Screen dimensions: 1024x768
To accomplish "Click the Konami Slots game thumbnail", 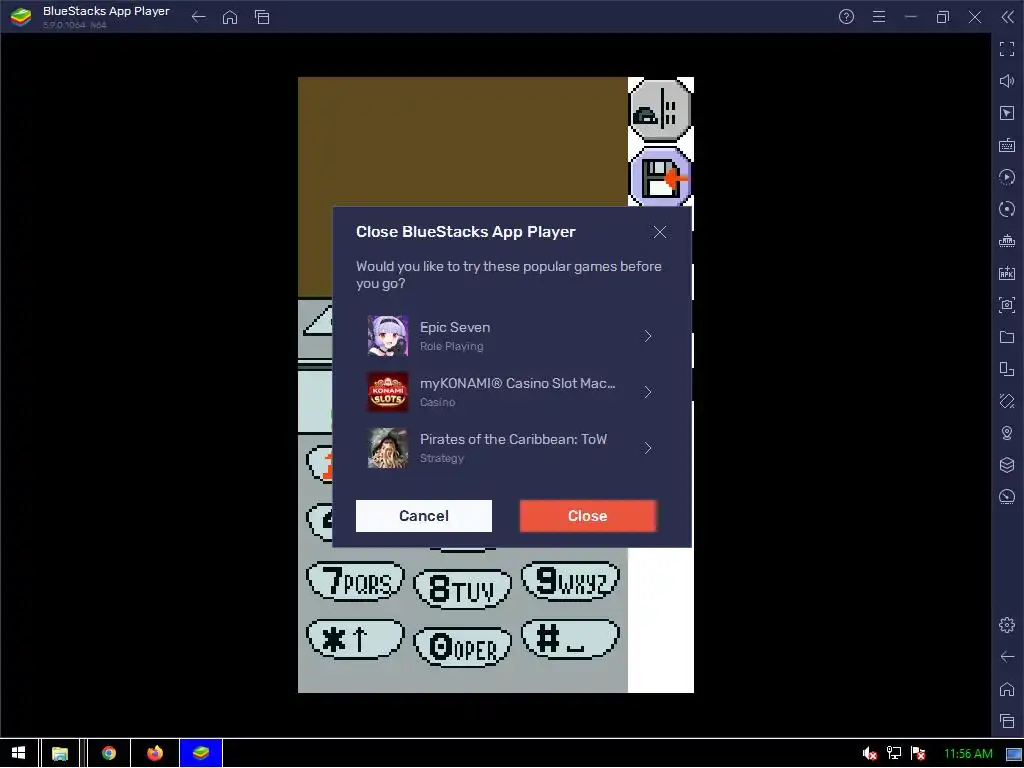I will click(388, 392).
